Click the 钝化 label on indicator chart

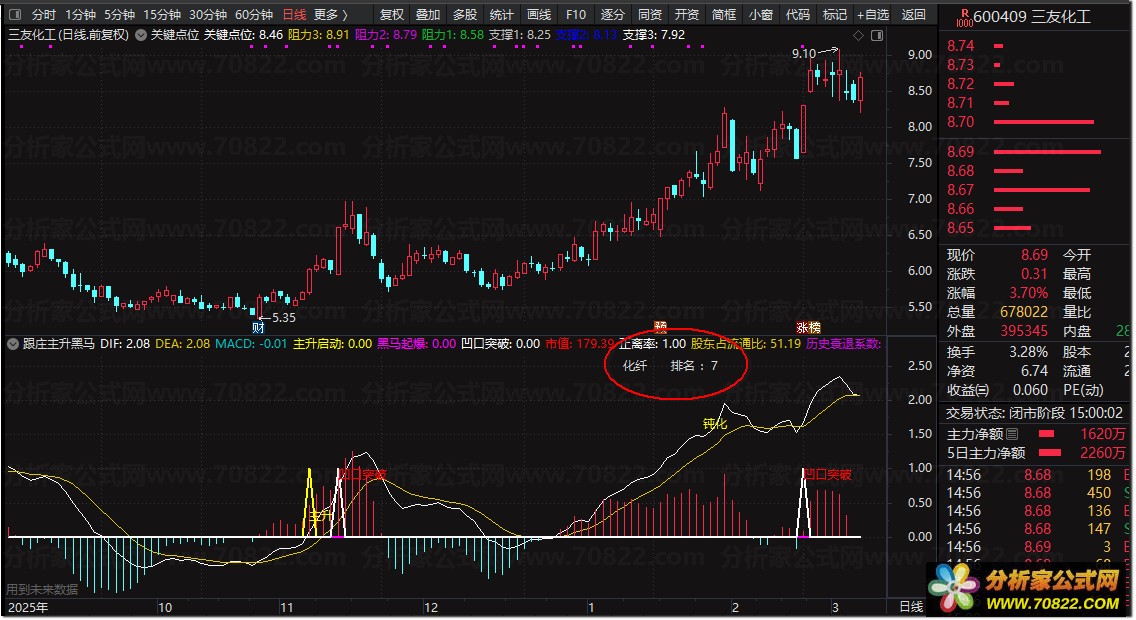coord(714,424)
